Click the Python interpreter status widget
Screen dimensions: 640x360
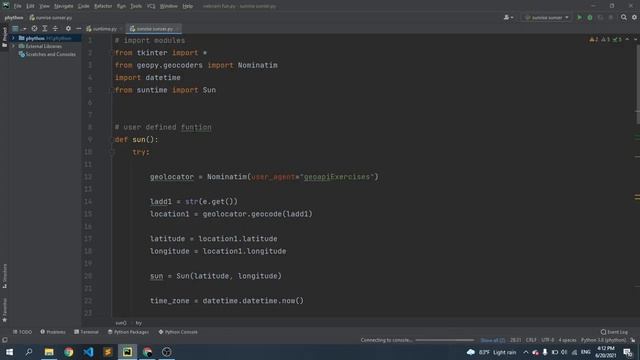[x=603, y=340]
